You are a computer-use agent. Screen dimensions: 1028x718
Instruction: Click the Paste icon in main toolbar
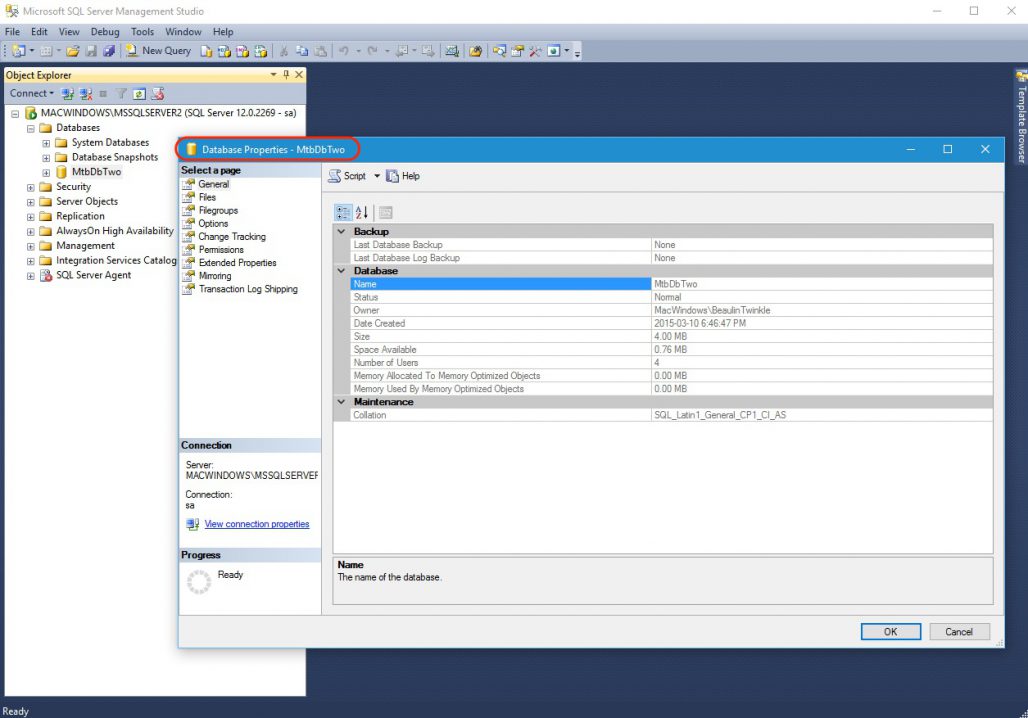pos(321,51)
